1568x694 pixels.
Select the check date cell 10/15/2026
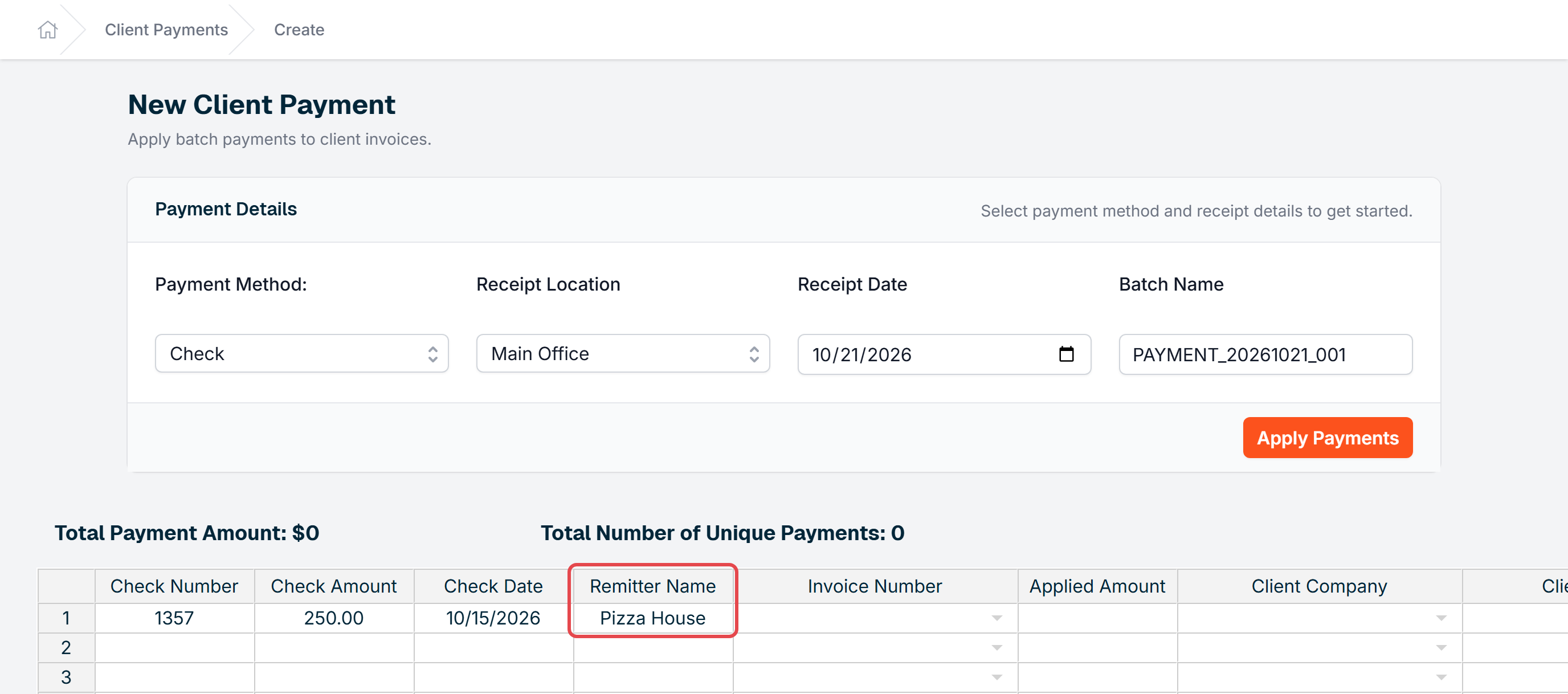[493, 619]
